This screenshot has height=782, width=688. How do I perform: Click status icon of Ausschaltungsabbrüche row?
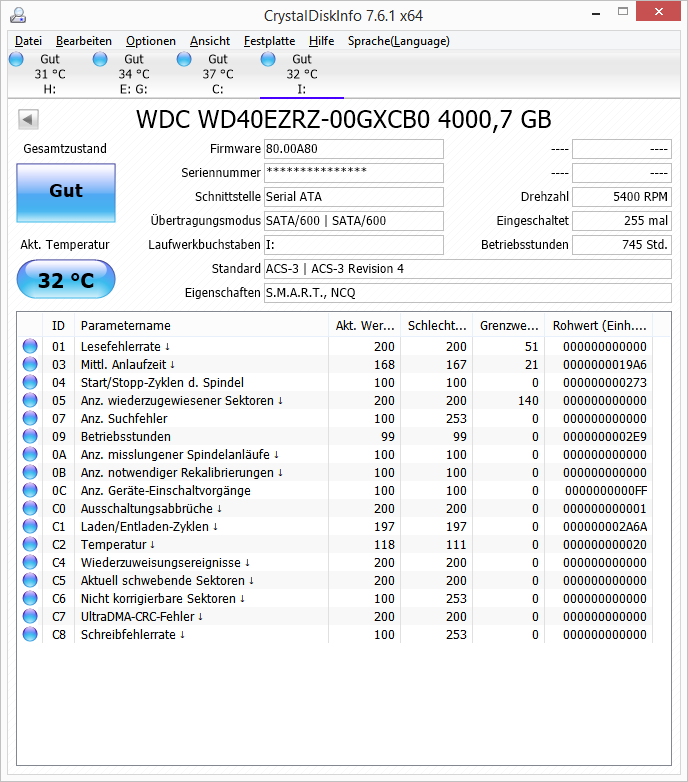tap(30, 508)
